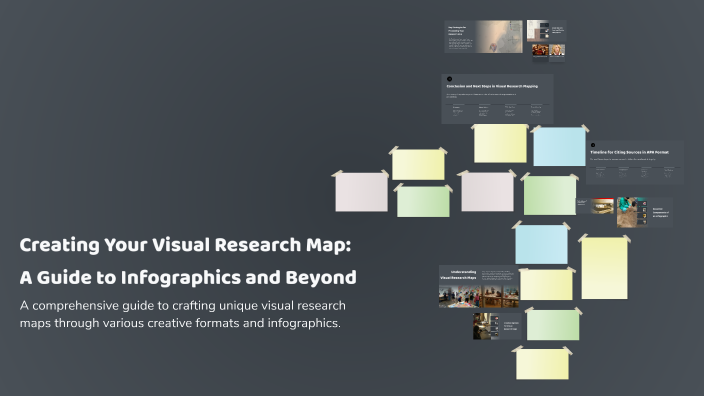Select the title line 'Creating Your Visual Research Map:'

[x=185, y=245]
